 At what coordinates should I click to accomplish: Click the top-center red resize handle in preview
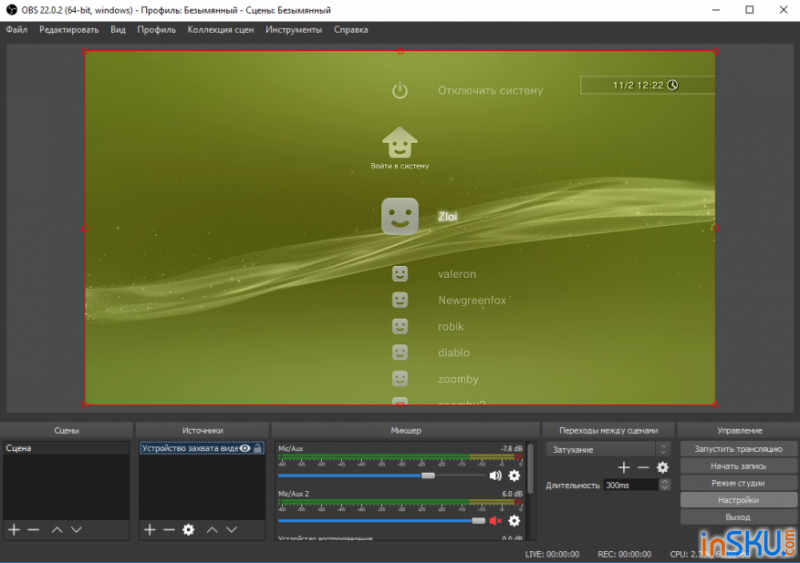coord(401,51)
